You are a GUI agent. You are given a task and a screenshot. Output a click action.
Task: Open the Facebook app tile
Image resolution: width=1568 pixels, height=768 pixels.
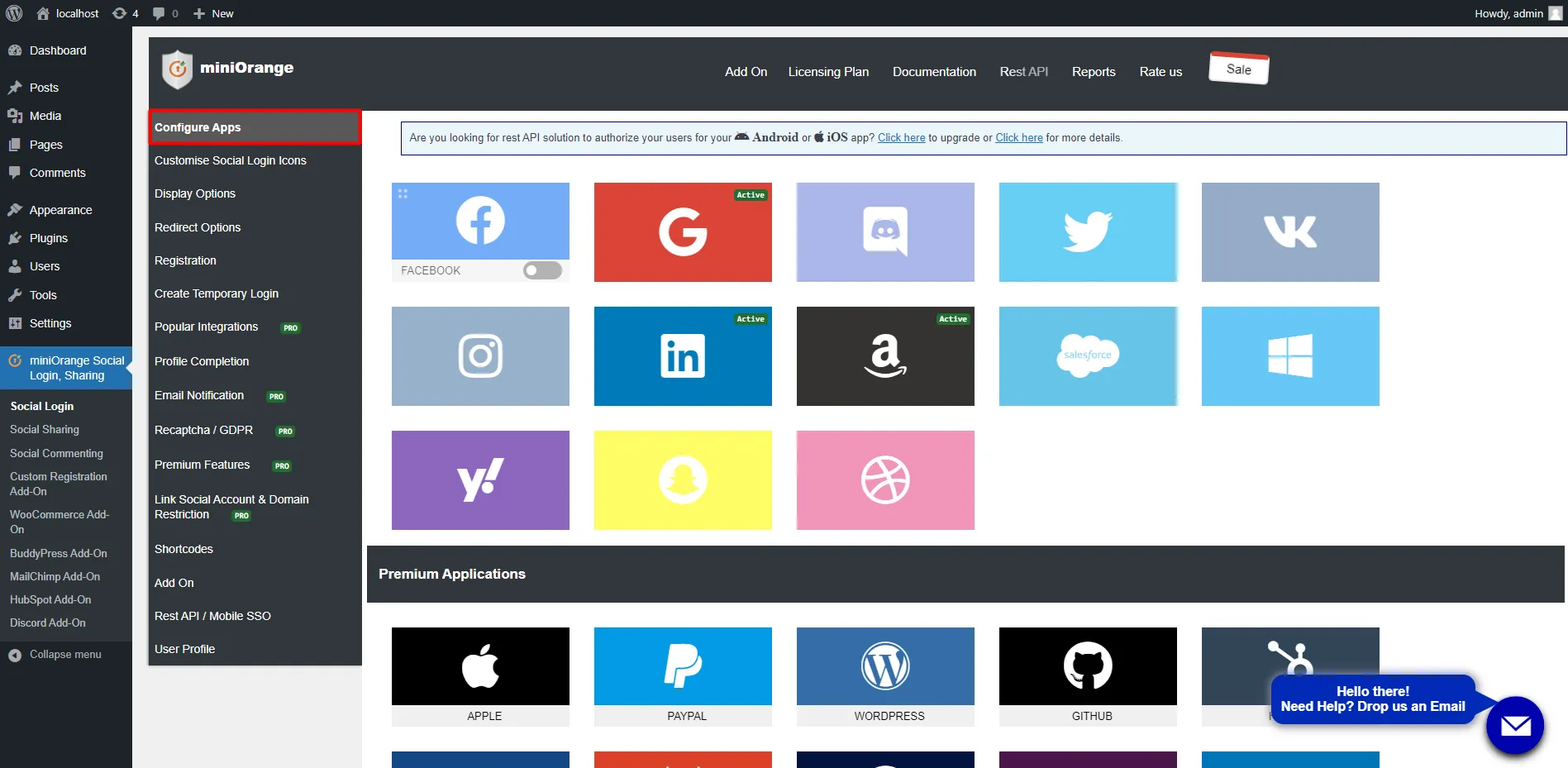480,221
